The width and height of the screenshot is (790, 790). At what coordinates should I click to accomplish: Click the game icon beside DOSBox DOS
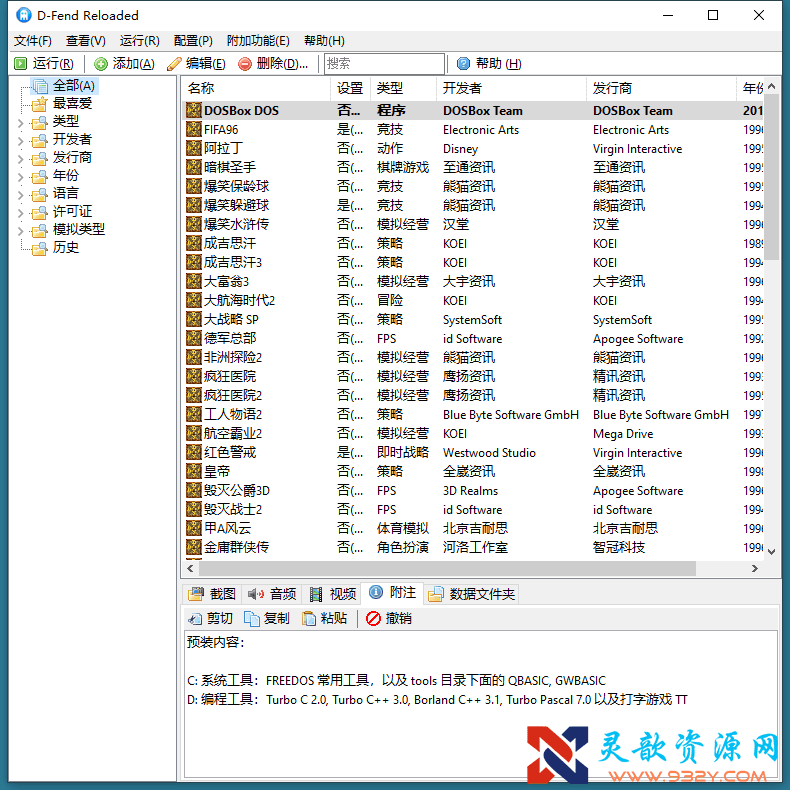click(x=194, y=110)
